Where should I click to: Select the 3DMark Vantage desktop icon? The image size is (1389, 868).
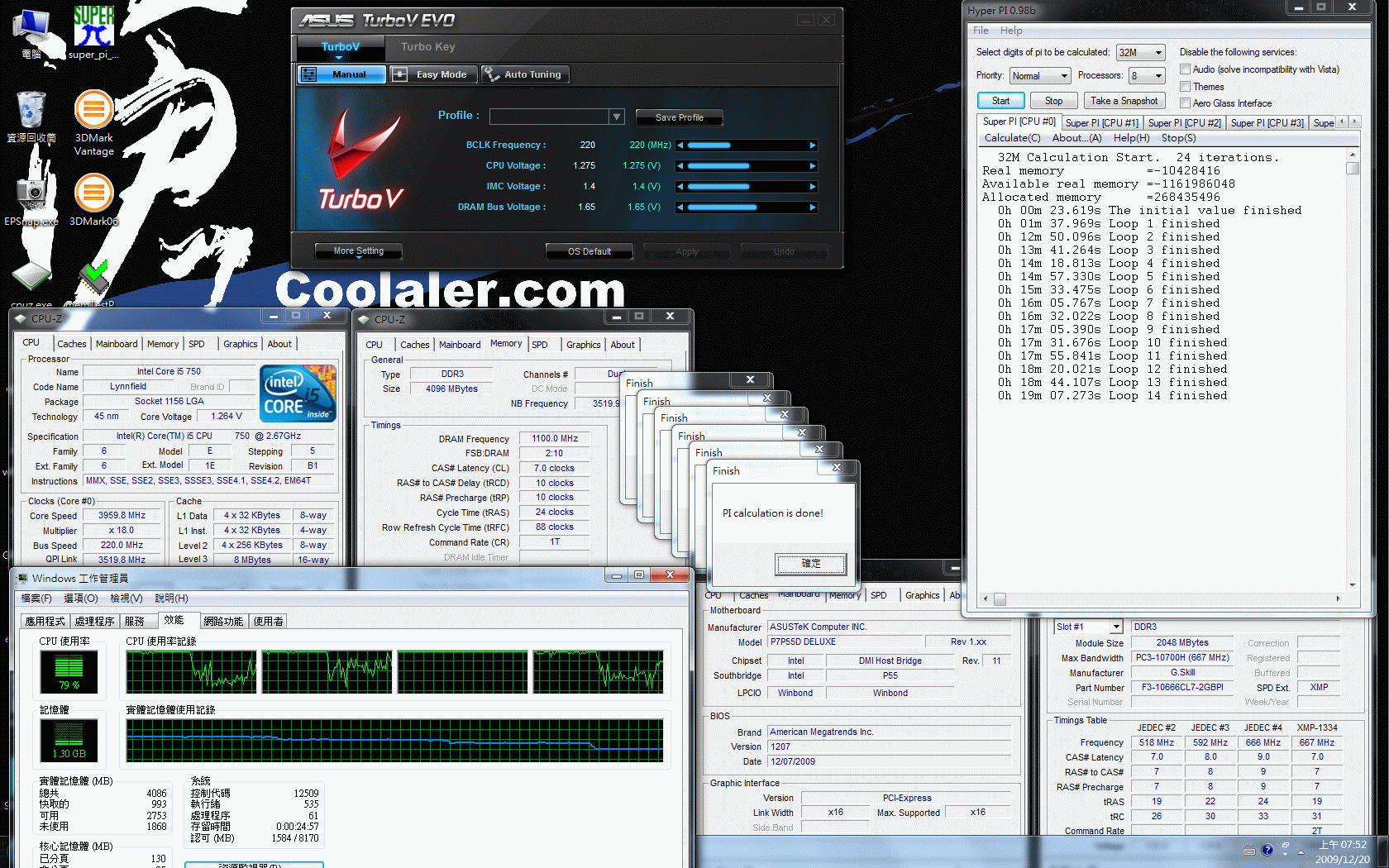[93, 122]
